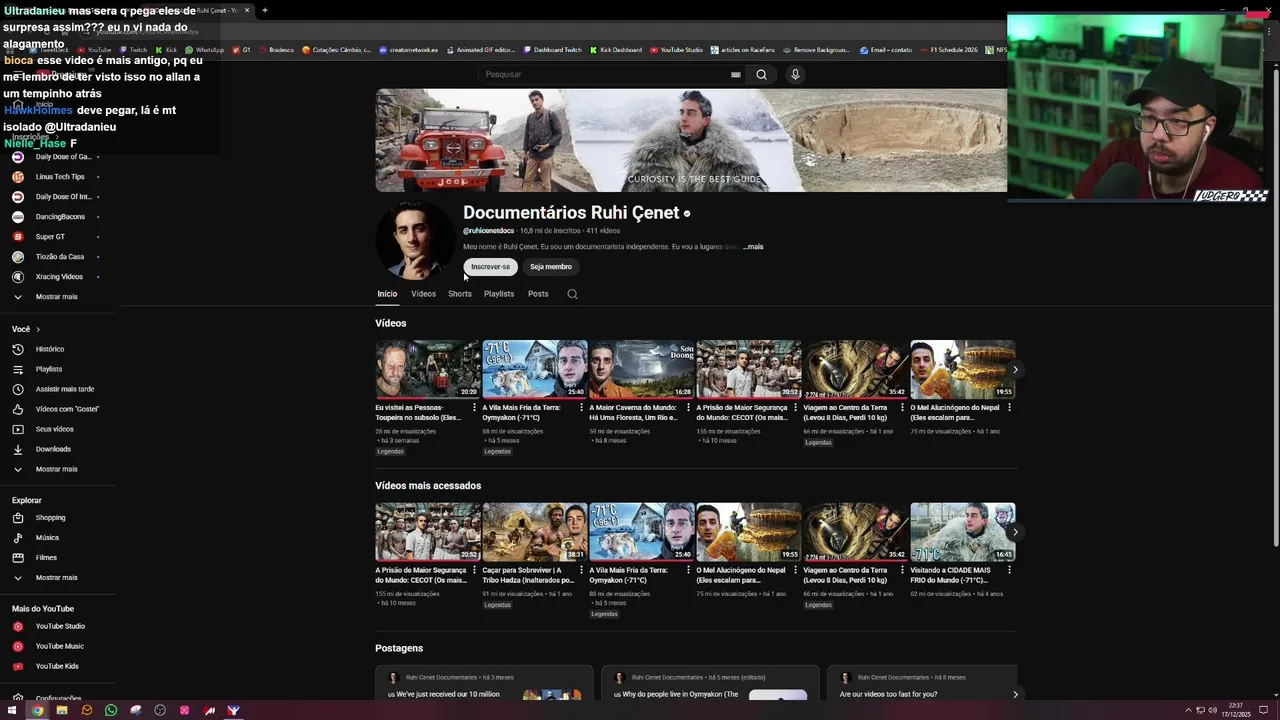Screen dimensions: 1280x720
Task: Expand channel description with ...mais
Action: click(753, 247)
